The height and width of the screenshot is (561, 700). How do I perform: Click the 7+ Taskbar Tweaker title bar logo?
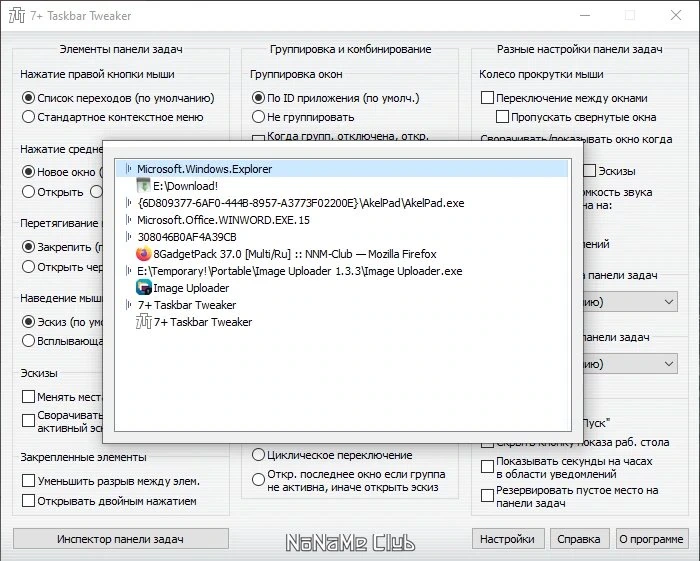[17, 16]
